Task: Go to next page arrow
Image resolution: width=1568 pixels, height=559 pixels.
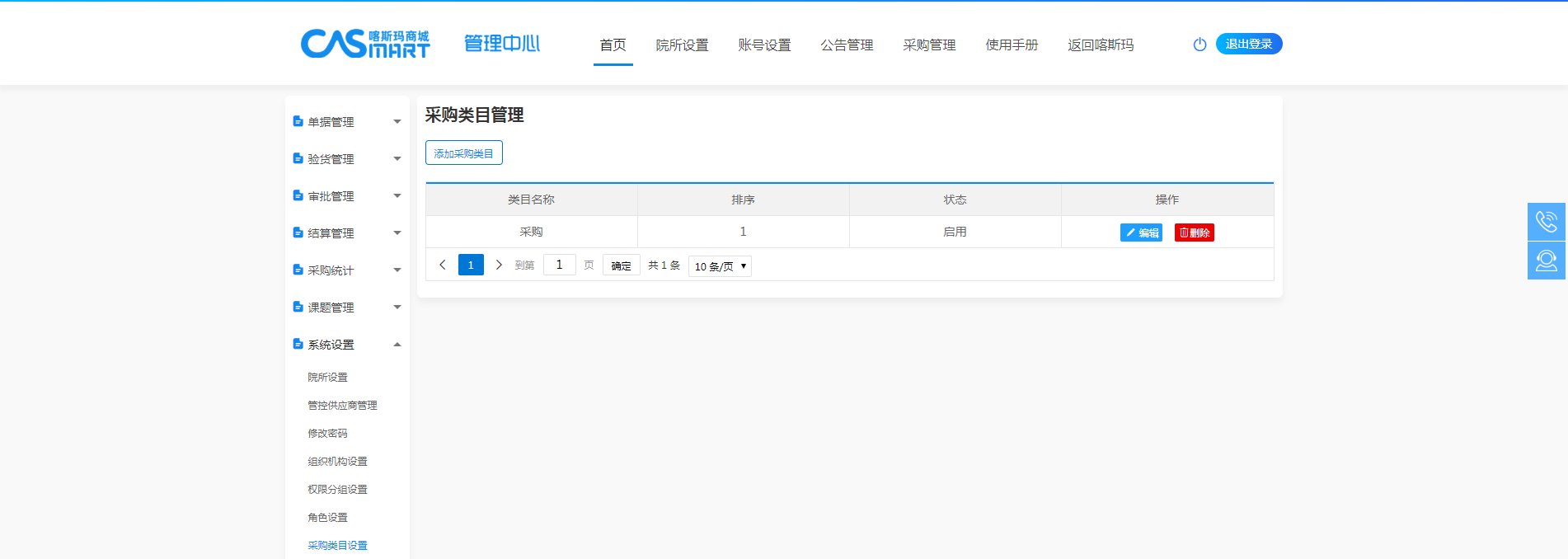Action: pos(499,265)
